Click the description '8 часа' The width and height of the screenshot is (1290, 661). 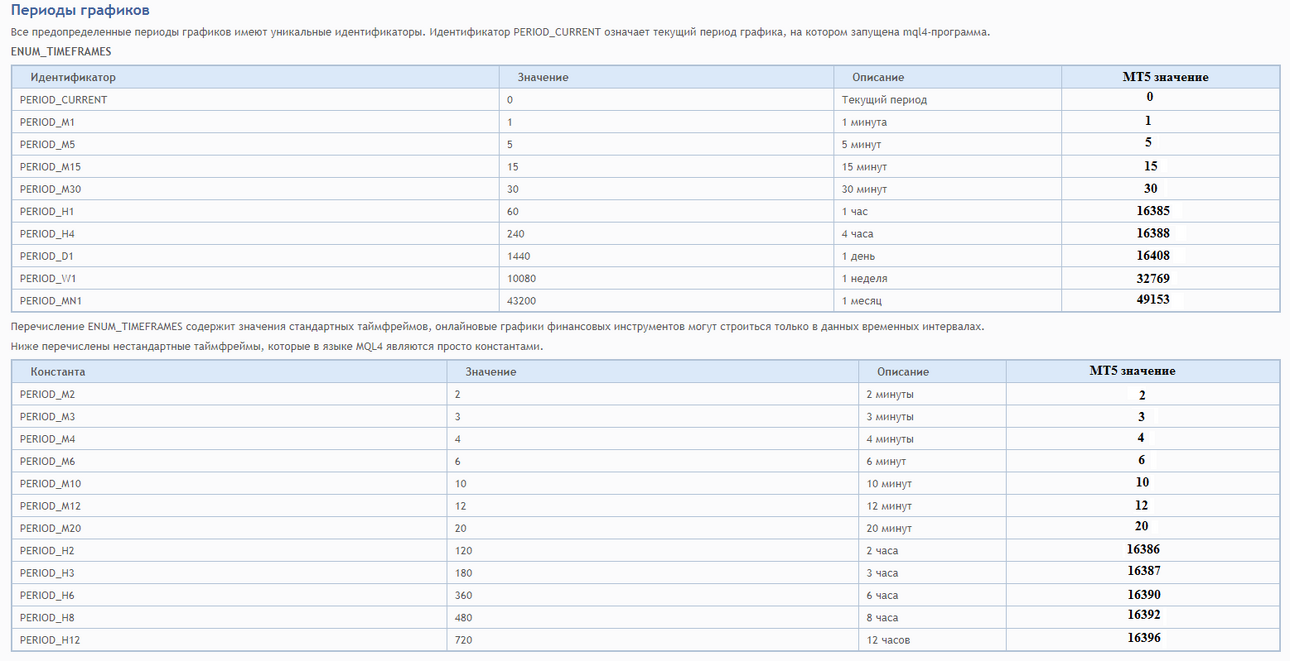[883, 618]
